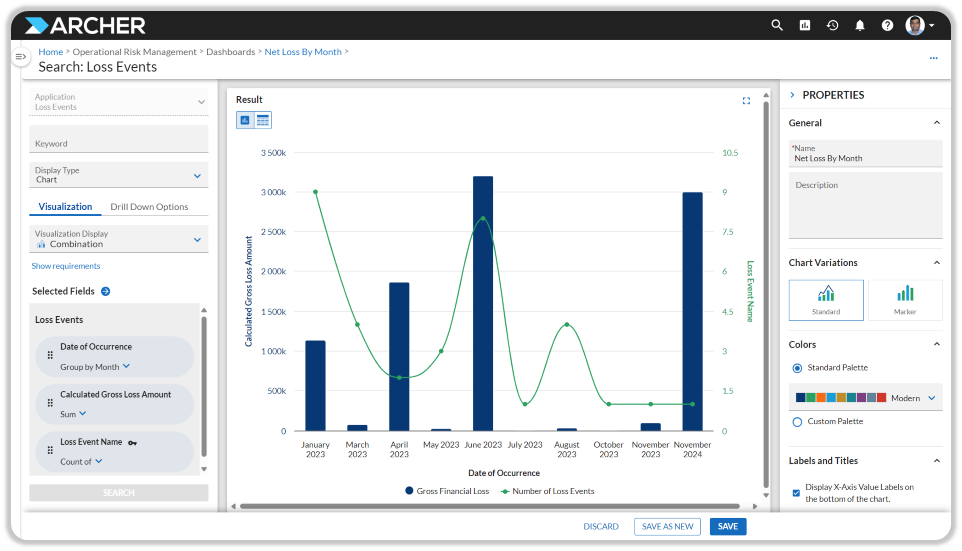Viewport: 962px width, 551px height.
Task: Switch to the Drill Down Options tab
Action: click(x=149, y=207)
